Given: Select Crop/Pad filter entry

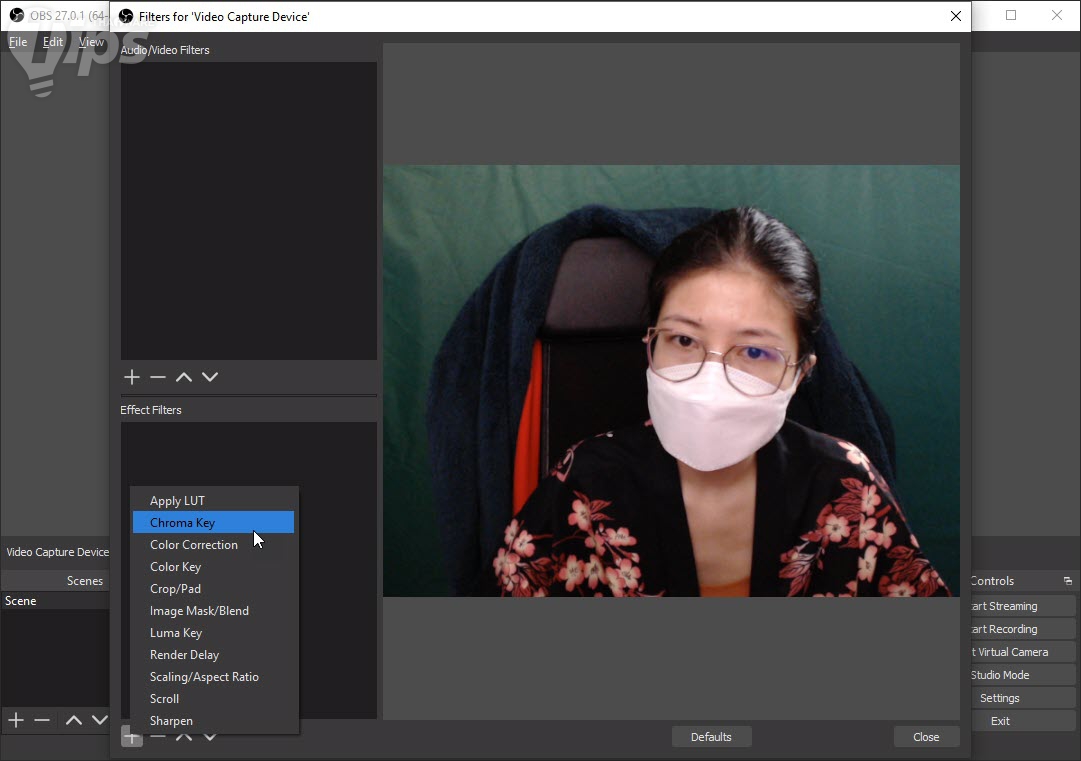Looking at the screenshot, I should [x=175, y=589].
